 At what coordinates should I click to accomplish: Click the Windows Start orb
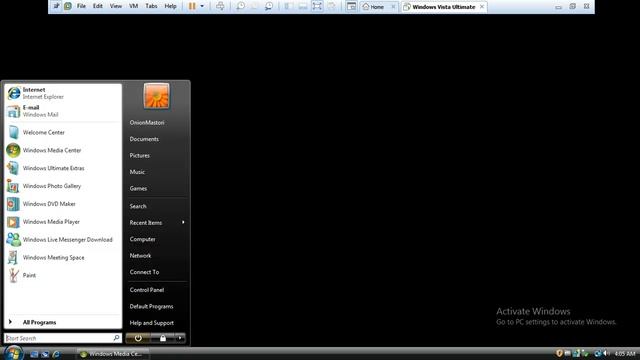pos(13,353)
